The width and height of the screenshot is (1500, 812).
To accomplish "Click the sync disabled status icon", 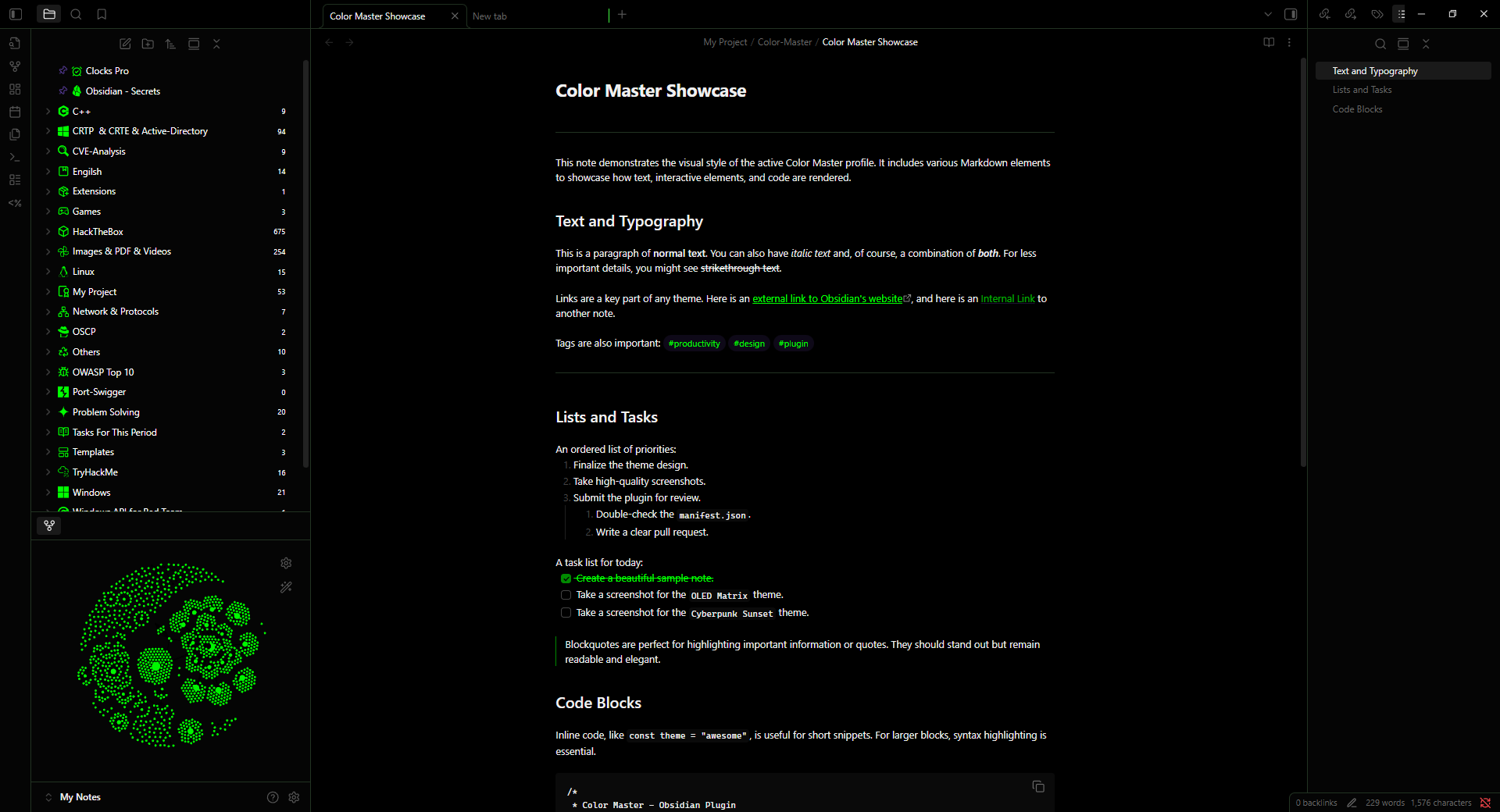I will coord(1485,803).
